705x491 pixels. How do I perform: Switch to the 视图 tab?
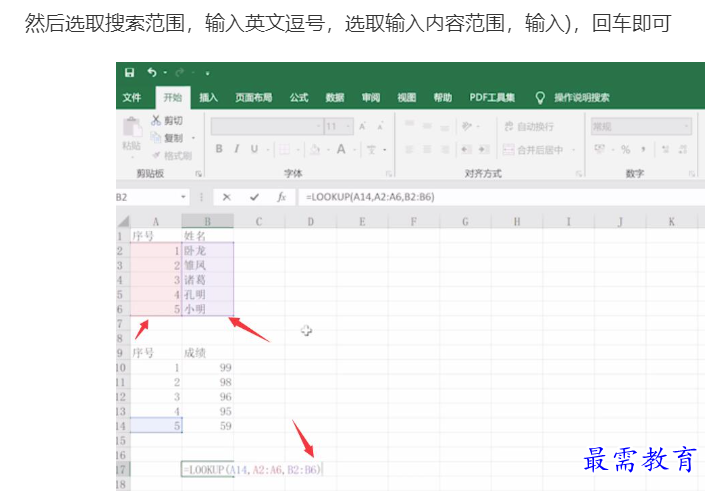tap(407, 98)
